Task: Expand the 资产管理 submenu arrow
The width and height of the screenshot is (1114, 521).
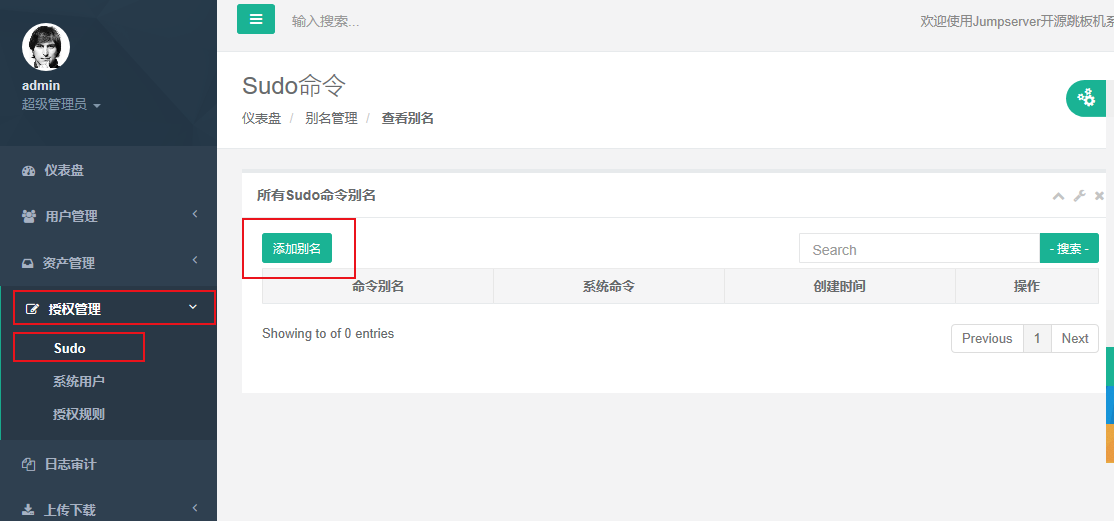Action: click(x=195, y=261)
